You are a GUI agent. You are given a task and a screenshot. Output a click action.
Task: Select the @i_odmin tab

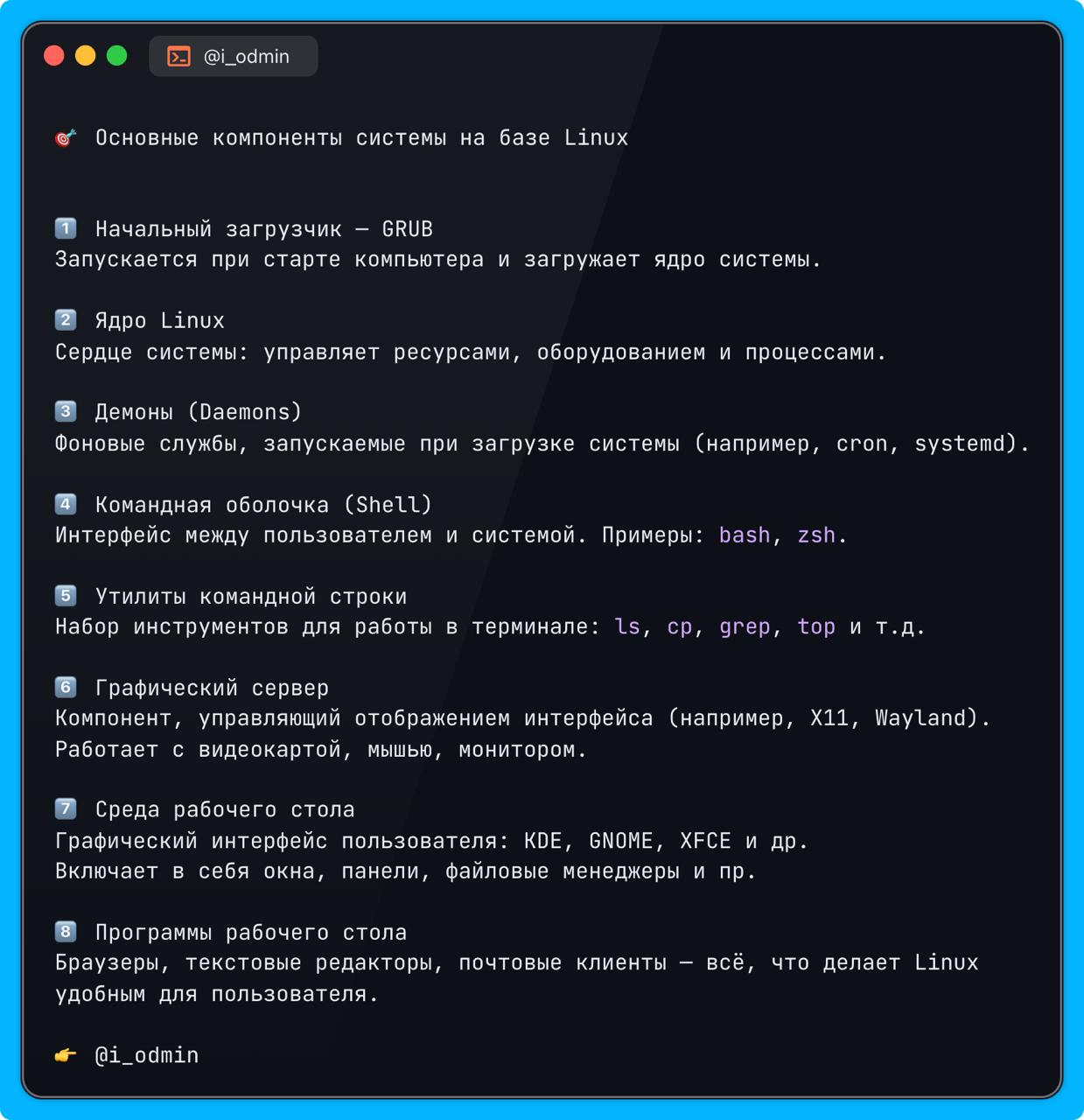234,56
